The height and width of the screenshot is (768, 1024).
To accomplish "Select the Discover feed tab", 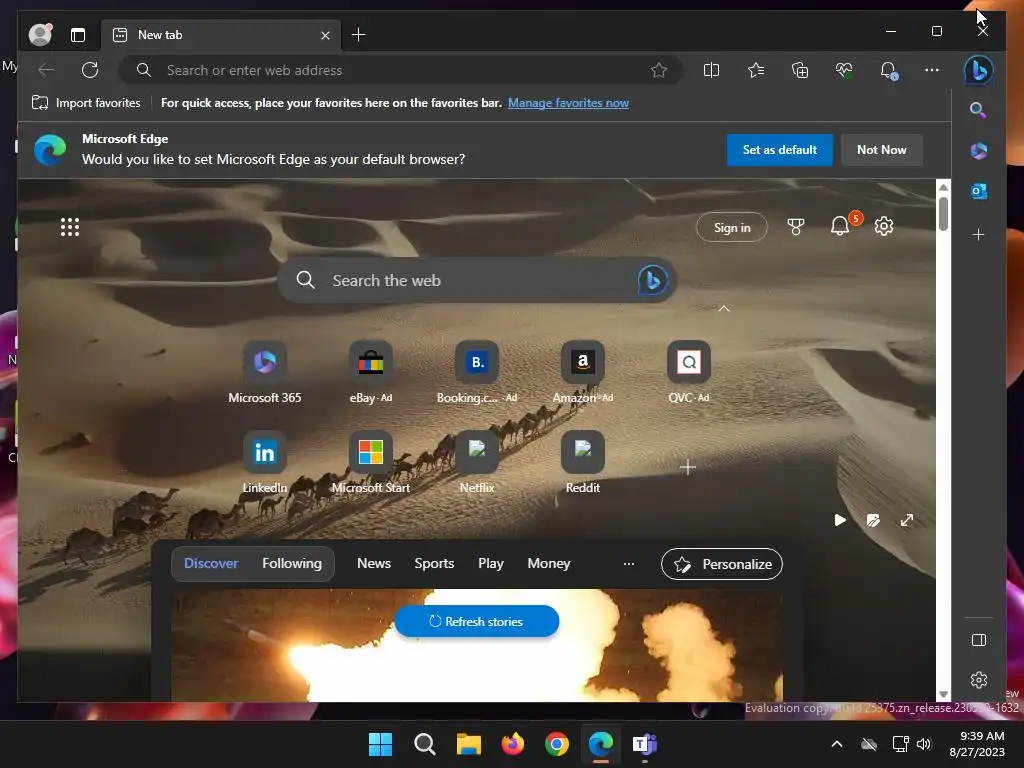I will pos(211,563).
